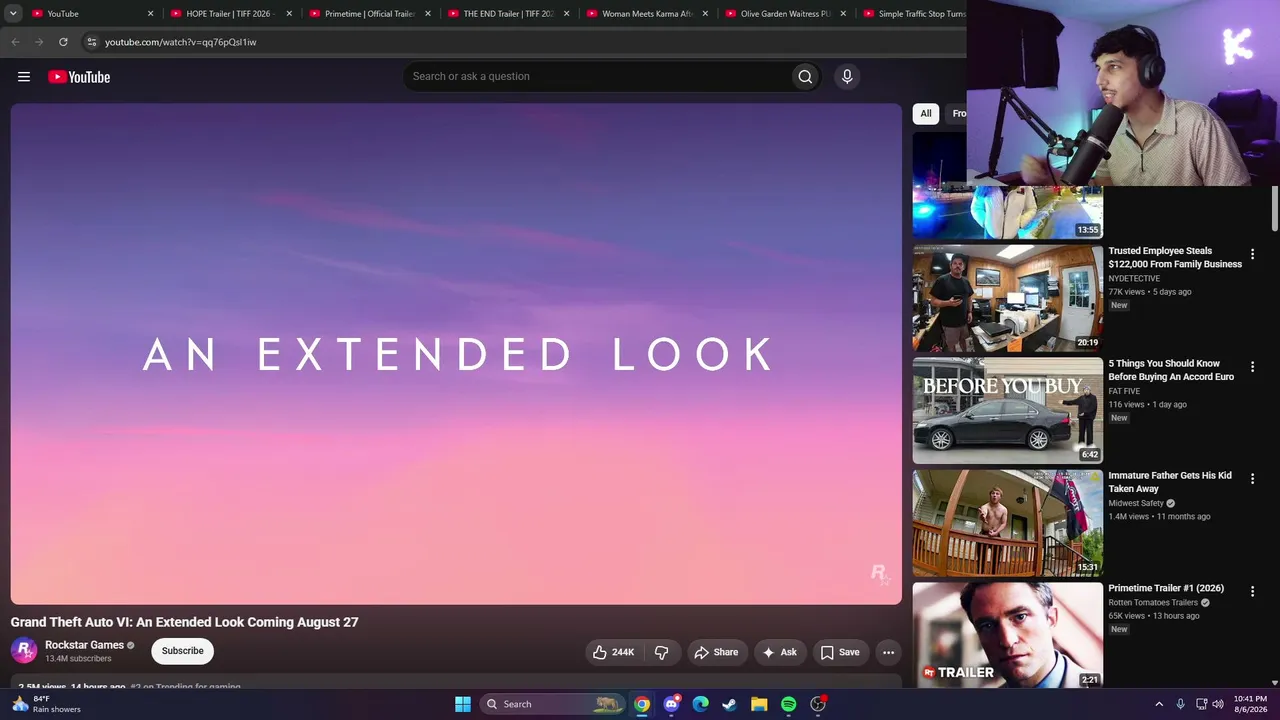
Task: Start voice search with the microphone
Action: point(847,77)
